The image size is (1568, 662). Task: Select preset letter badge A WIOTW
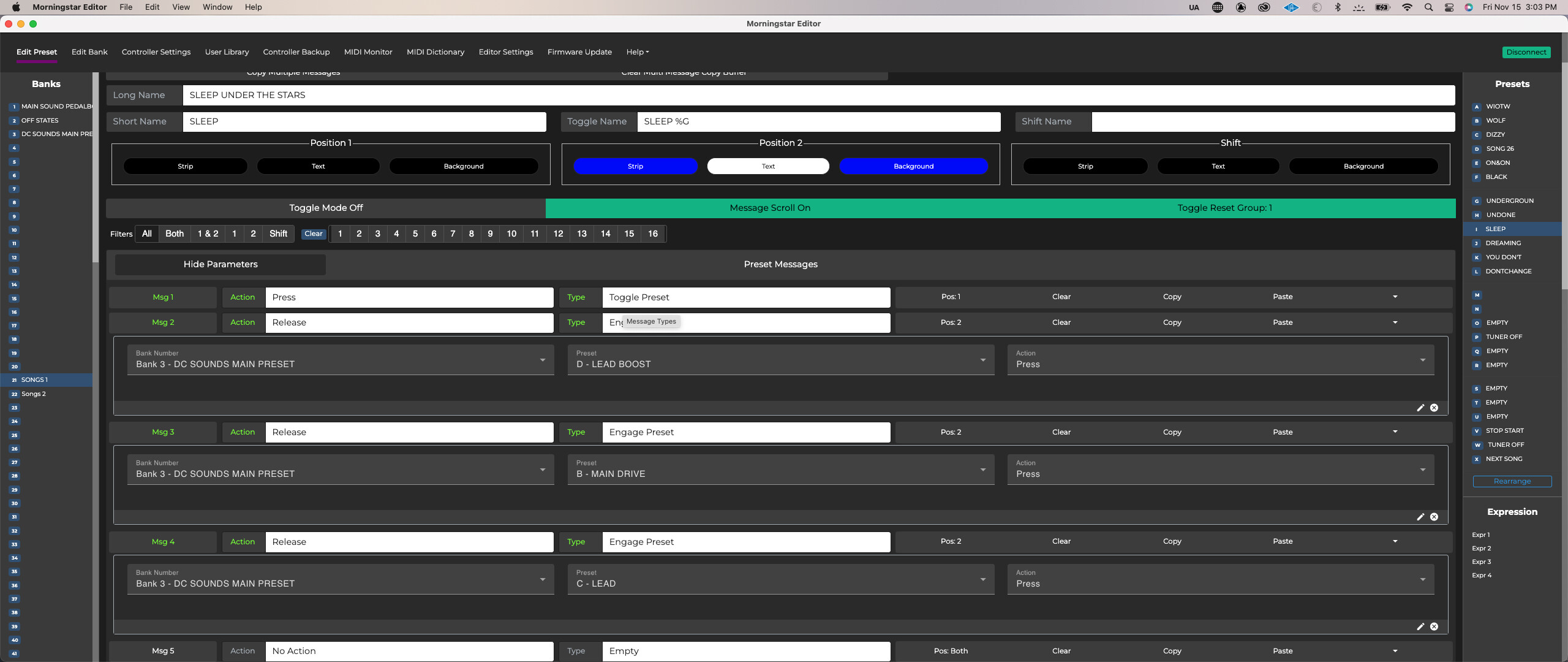[x=1477, y=107]
